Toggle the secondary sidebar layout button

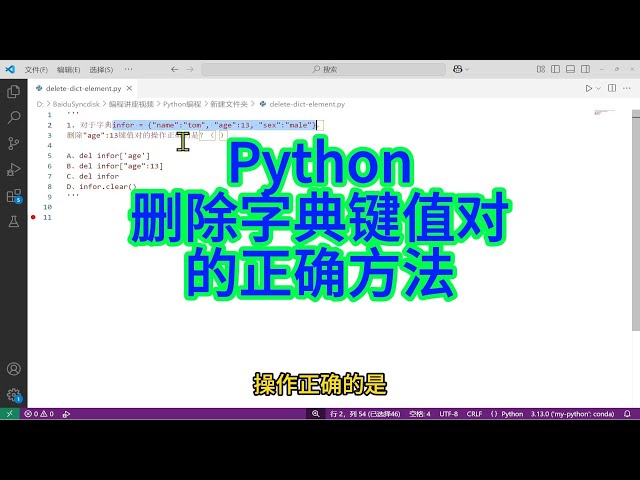click(585, 69)
